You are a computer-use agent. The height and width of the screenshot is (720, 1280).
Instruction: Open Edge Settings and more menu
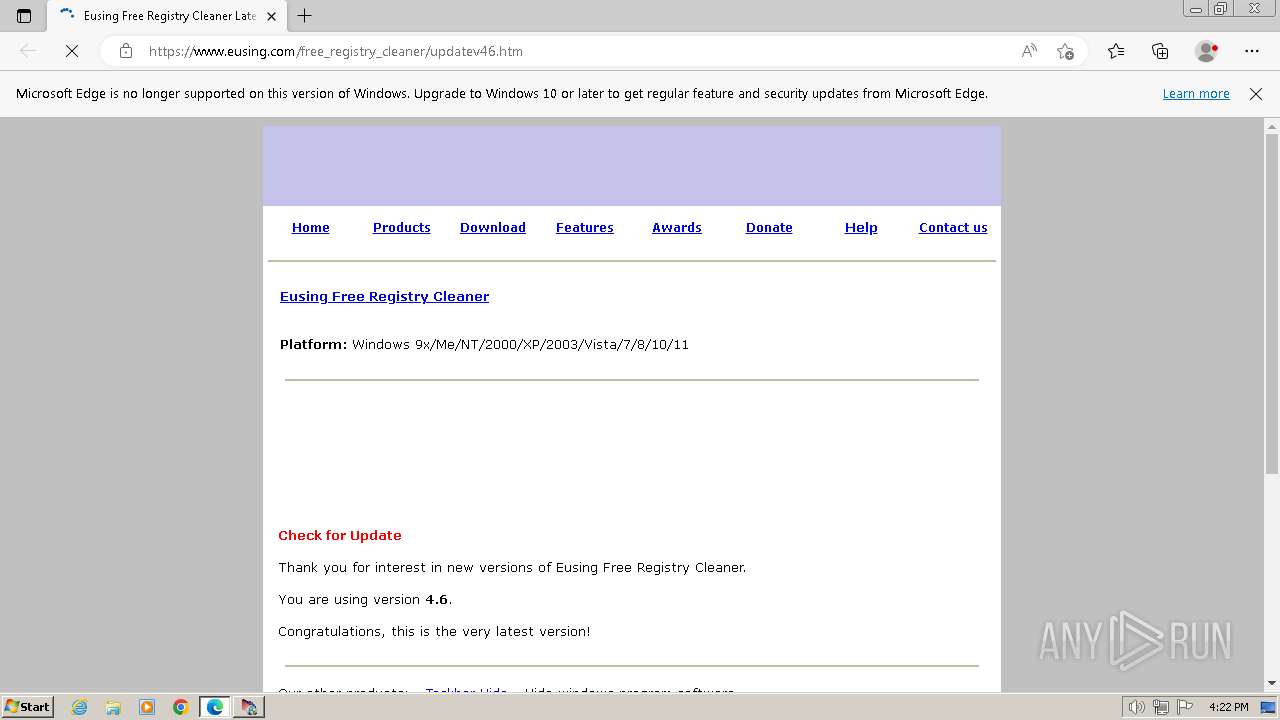tap(1252, 51)
